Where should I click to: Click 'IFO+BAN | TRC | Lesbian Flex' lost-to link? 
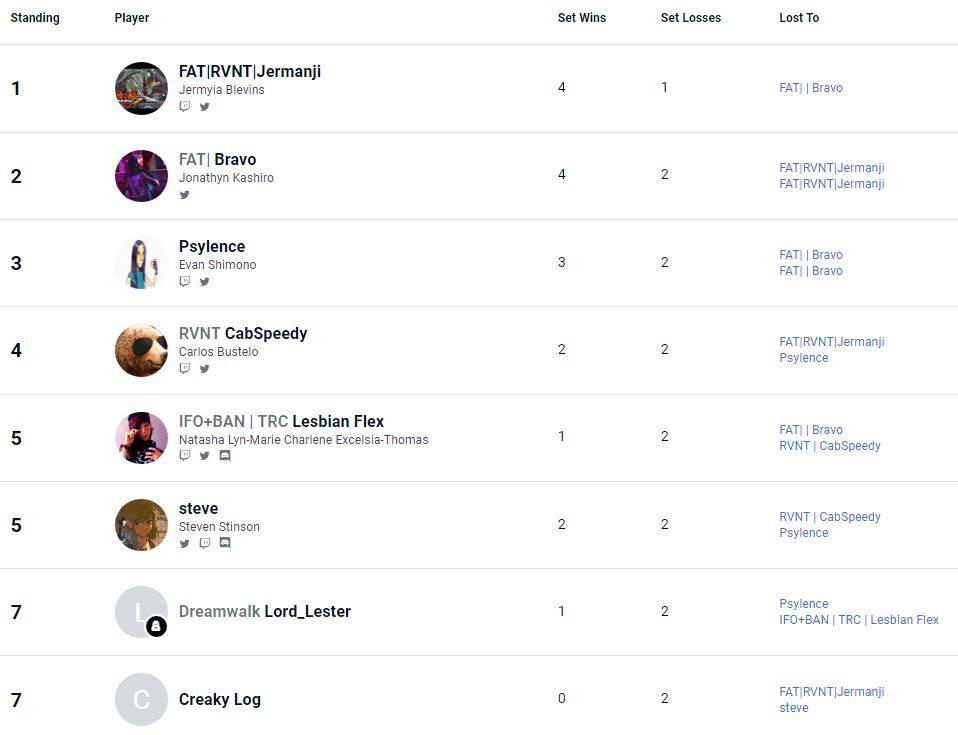859,620
